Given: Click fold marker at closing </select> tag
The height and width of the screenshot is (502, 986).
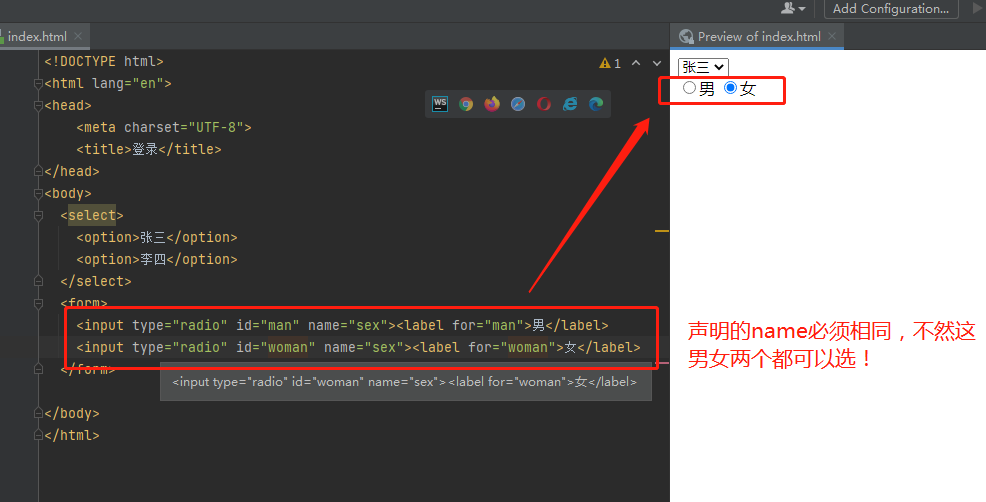Looking at the screenshot, I should coord(38,281).
